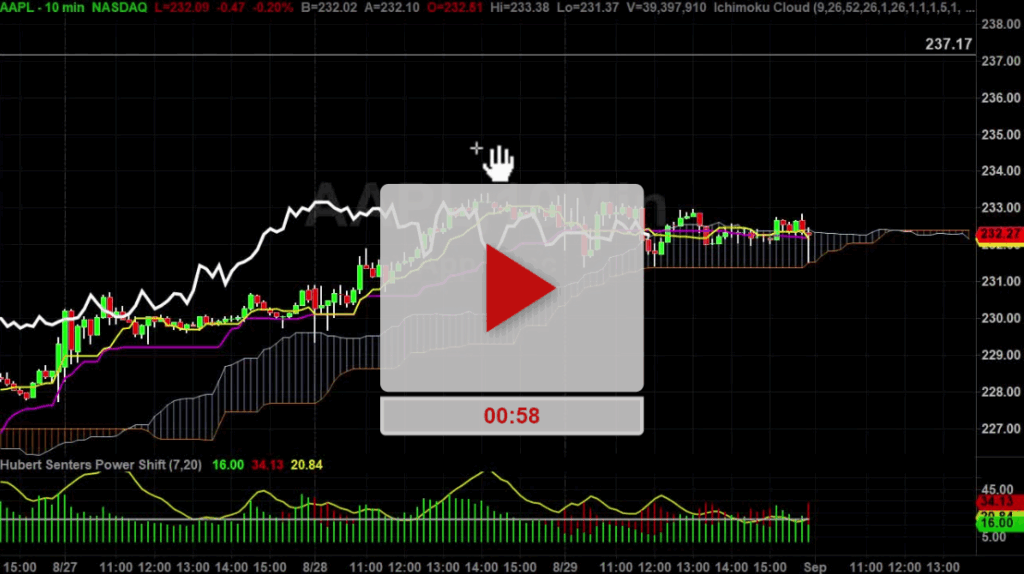This screenshot has width=1024, height=574.
Task: Click the 237.17 price level label
Action: [947, 44]
